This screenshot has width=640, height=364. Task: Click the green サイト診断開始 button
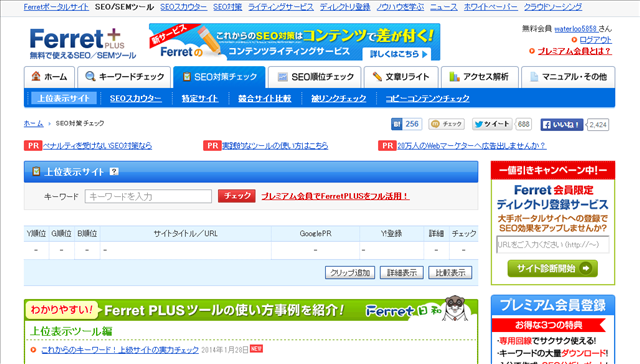coord(553,269)
